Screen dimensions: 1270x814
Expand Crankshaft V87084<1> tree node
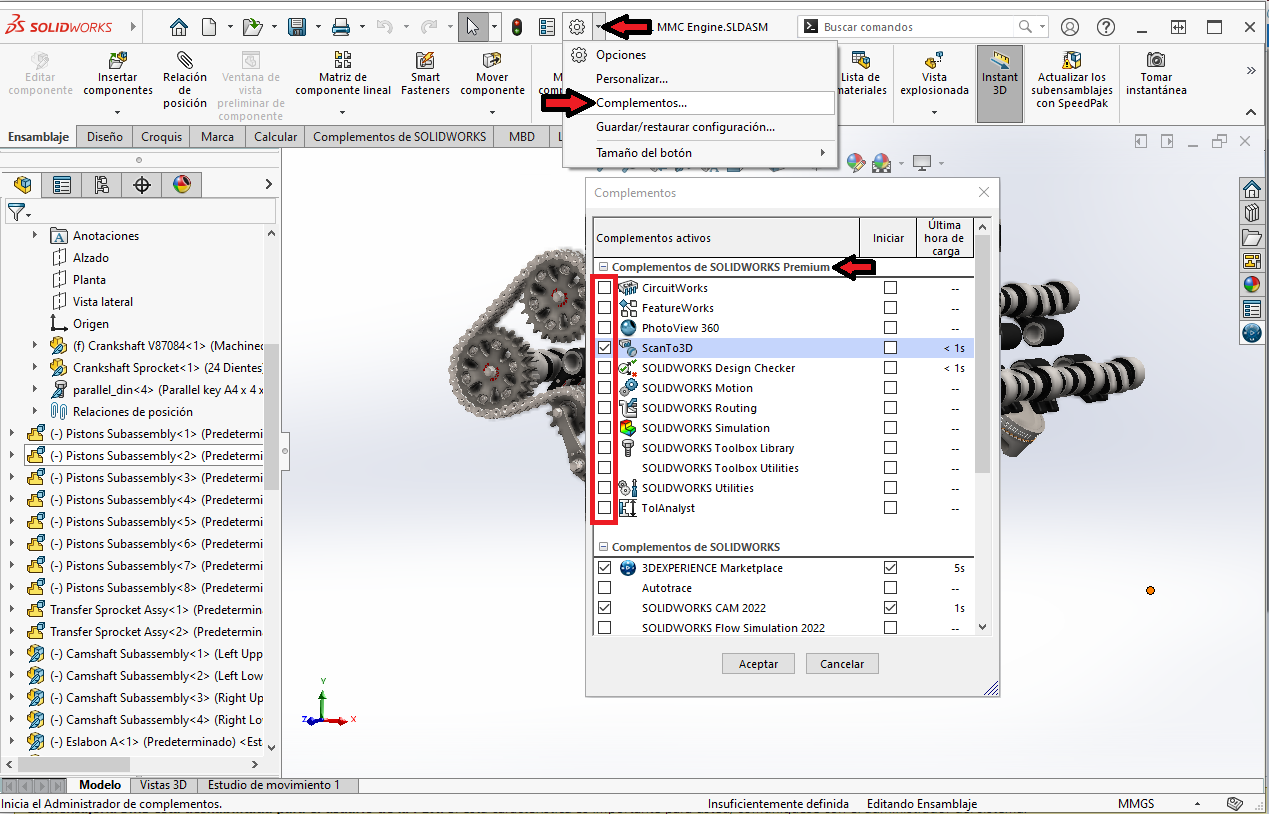click(34, 346)
